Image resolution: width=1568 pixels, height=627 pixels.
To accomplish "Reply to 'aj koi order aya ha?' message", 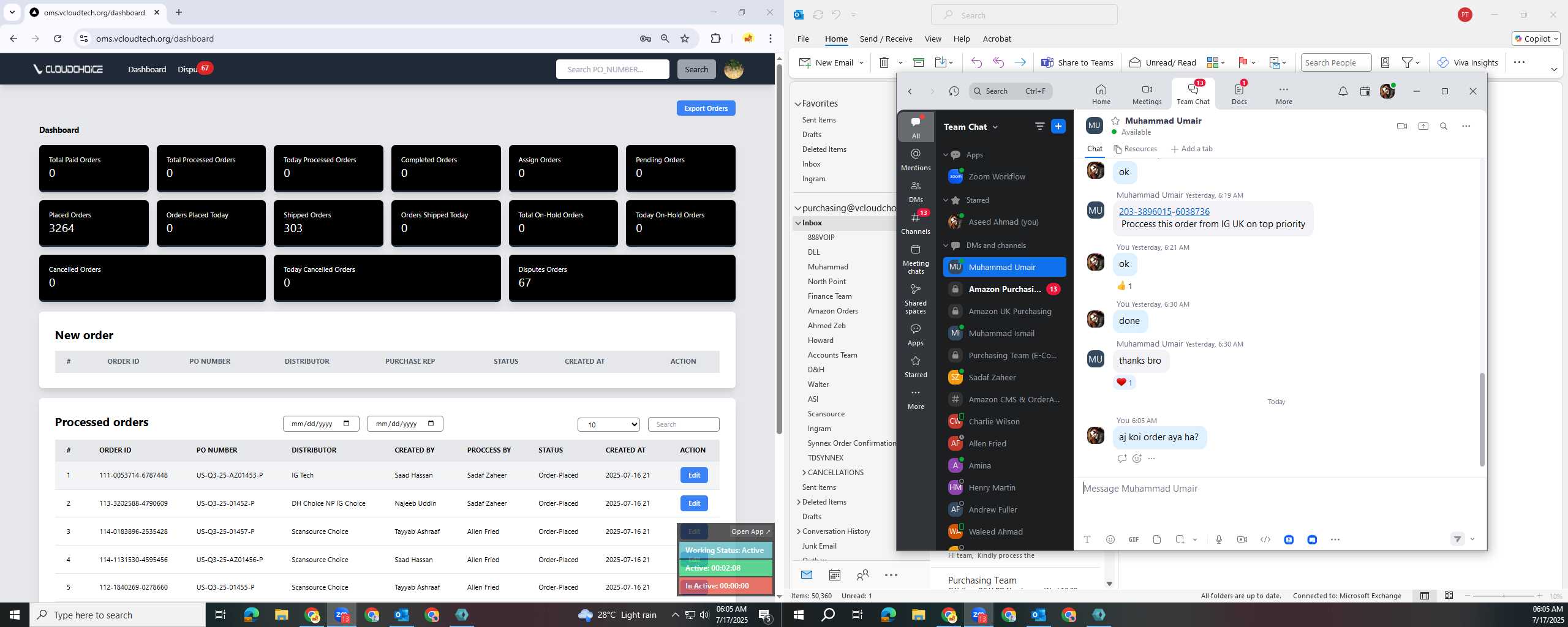I will (1121, 459).
